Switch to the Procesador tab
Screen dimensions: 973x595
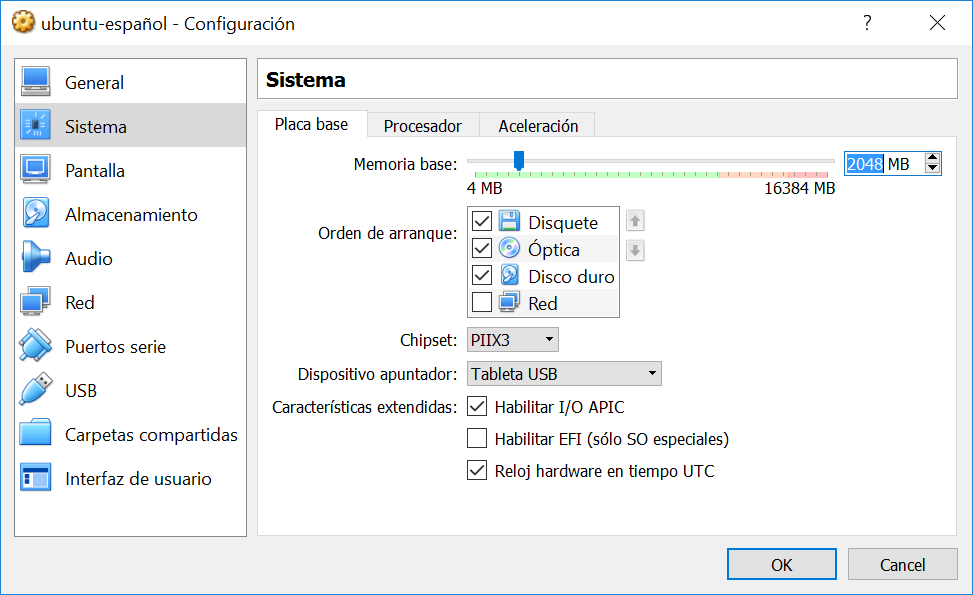click(422, 125)
